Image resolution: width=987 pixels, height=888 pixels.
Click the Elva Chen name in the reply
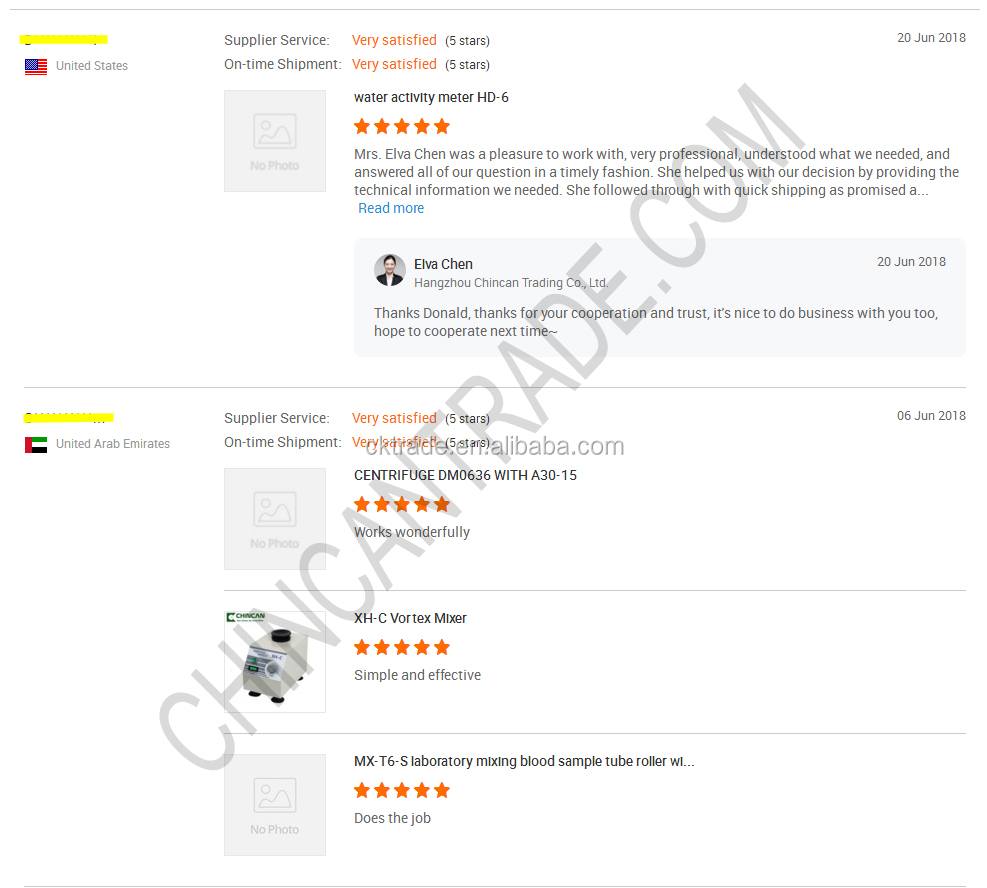[x=443, y=264]
